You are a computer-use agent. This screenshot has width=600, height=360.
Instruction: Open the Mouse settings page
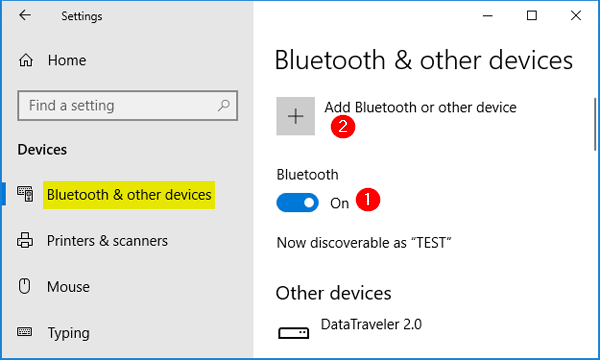(68, 287)
